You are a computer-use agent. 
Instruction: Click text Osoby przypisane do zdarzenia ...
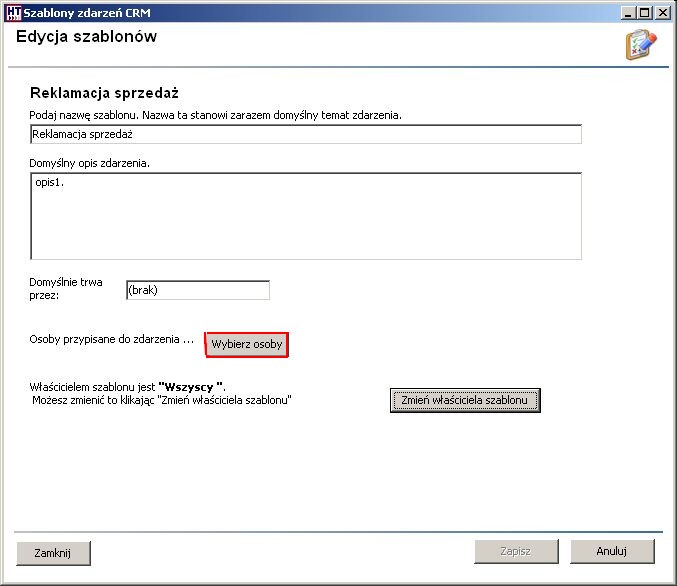111,339
